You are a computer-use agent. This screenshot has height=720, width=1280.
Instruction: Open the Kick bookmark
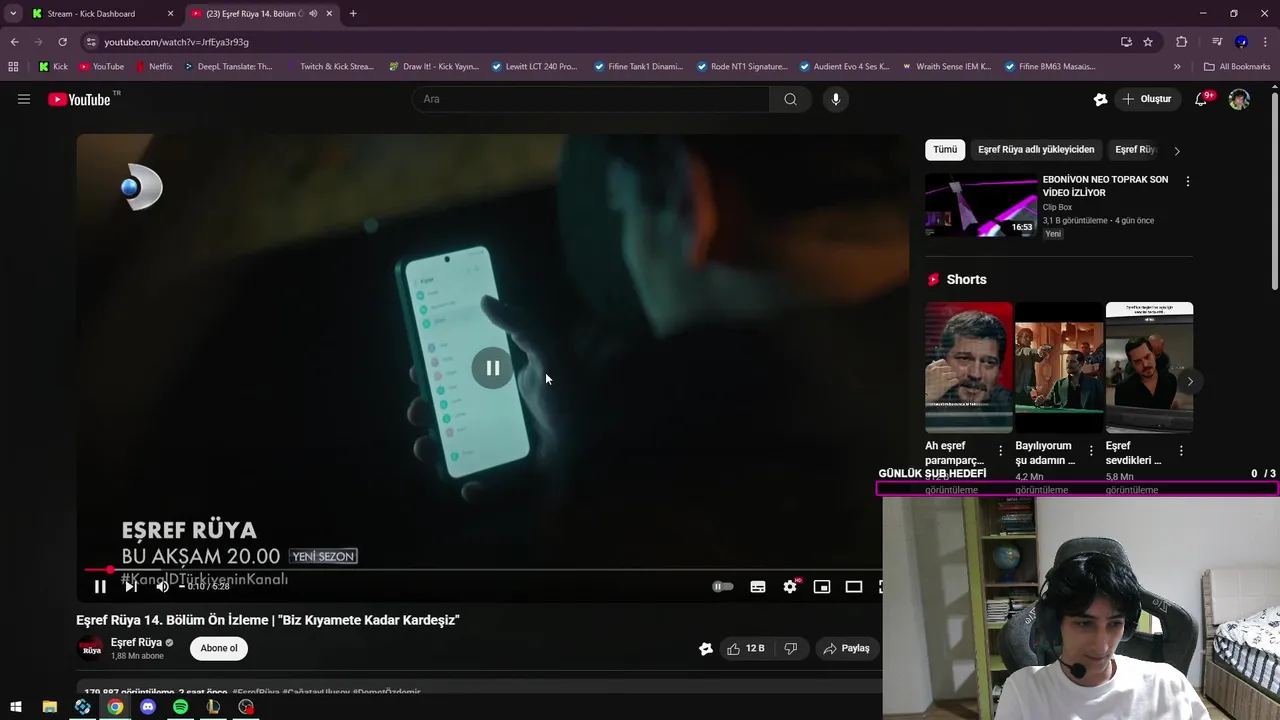tap(53, 67)
